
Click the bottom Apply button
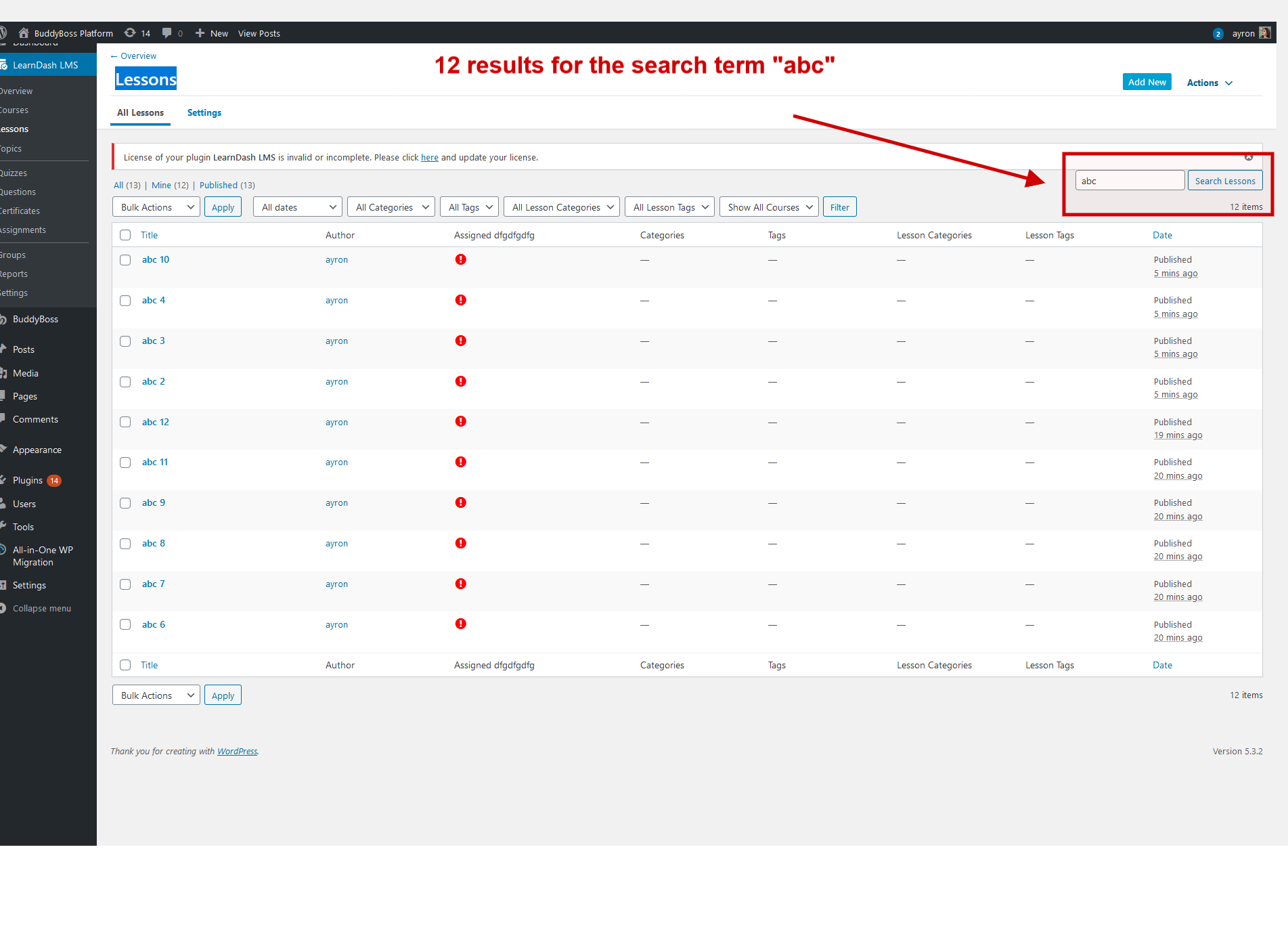[223, 695]
